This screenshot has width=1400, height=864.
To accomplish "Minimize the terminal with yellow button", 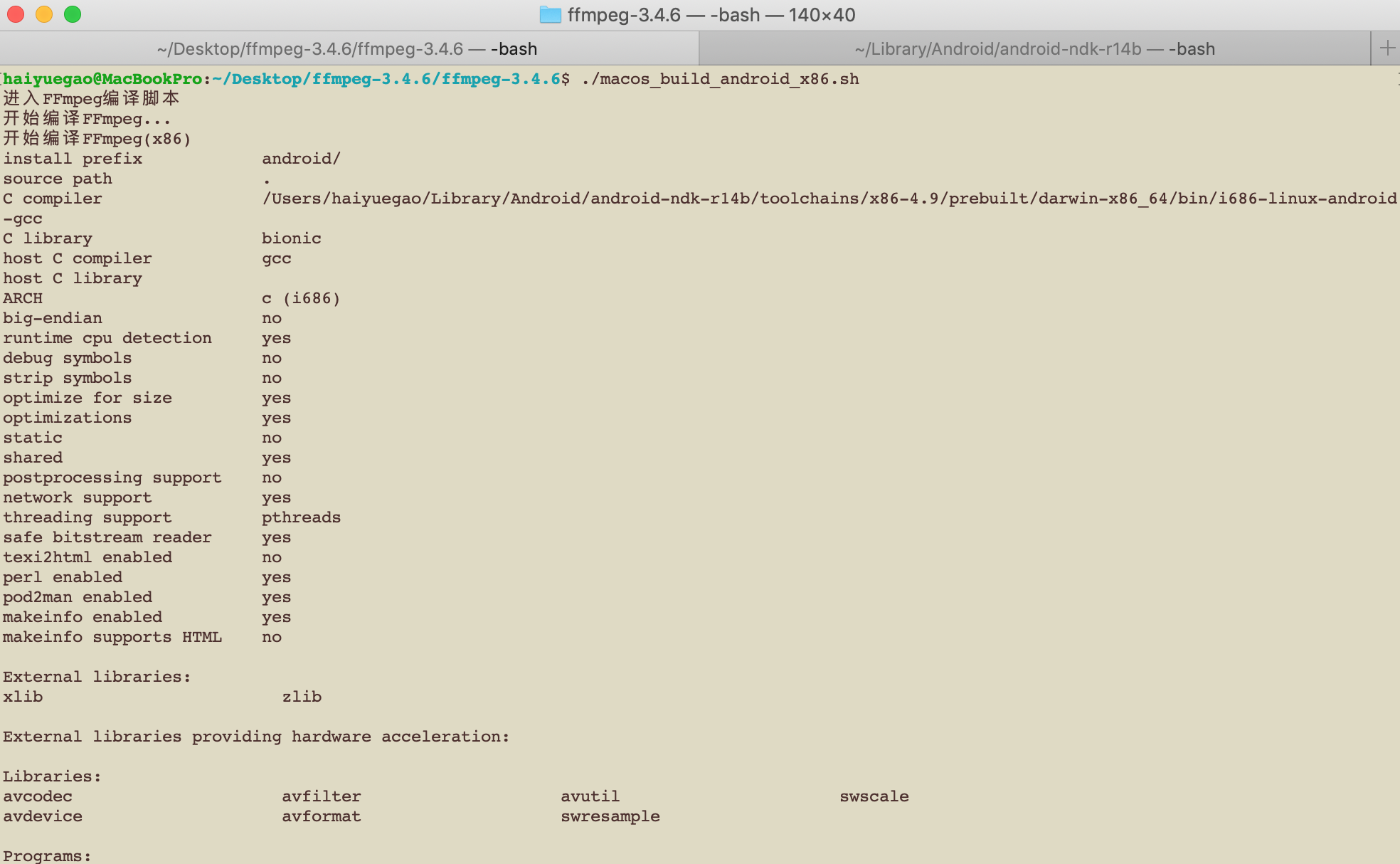I will coord(44,14).
